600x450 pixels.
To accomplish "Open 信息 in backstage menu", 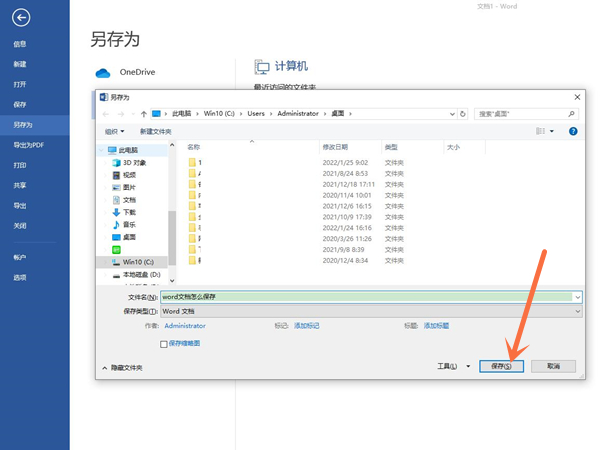I will tap(20, 44).
